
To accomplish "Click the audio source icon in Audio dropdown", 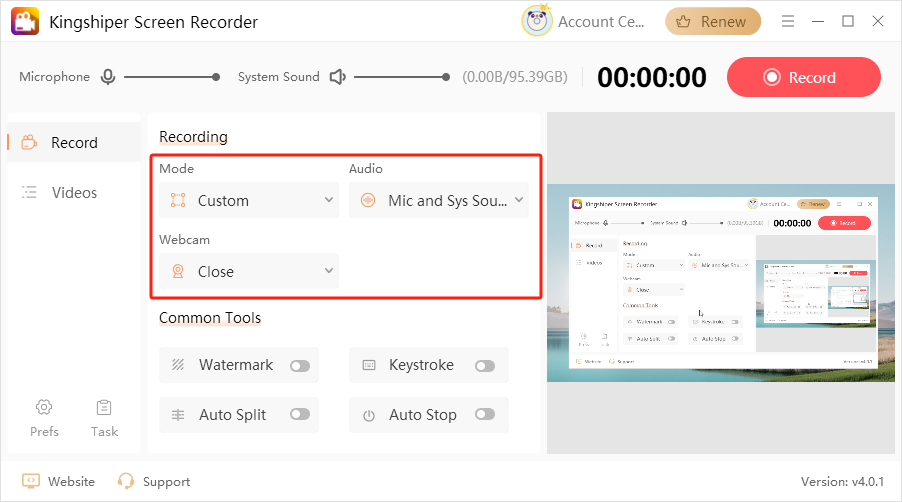I will click(368, 200).
